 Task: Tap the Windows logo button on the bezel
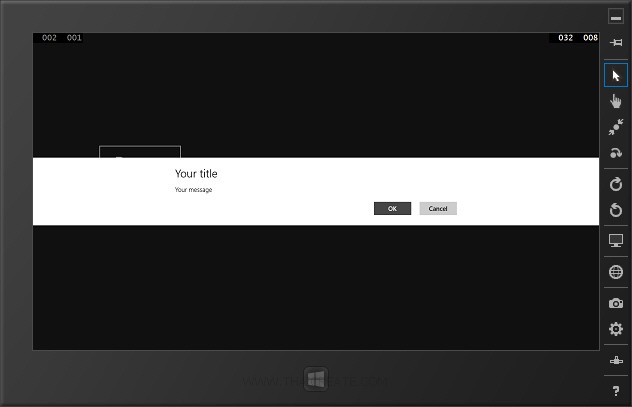(316, 379)
